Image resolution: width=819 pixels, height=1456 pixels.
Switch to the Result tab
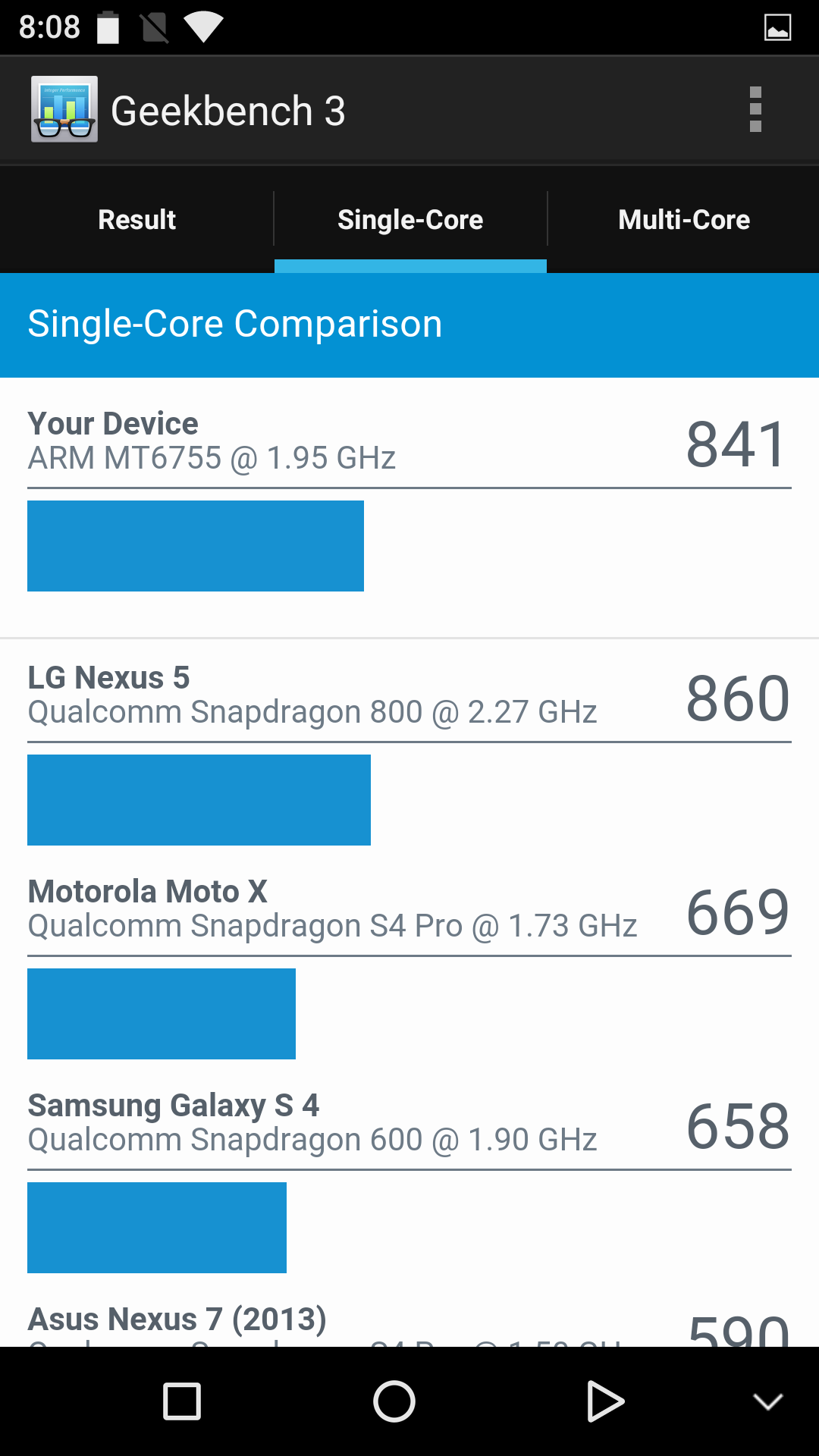coord(136,220)
